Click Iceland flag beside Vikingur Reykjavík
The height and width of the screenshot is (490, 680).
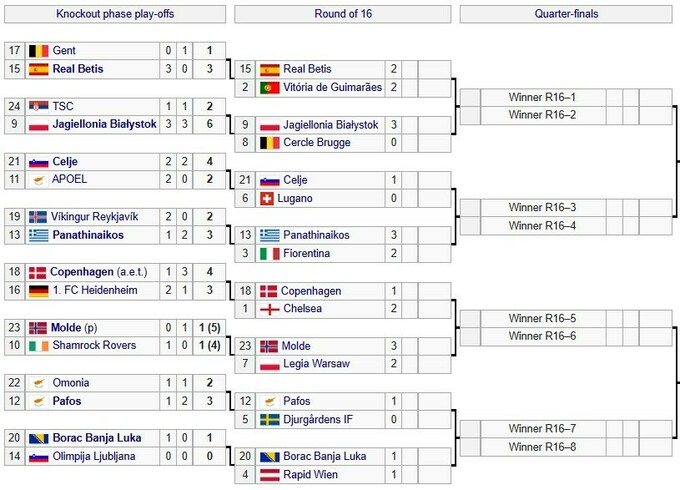tap(38, 217)
